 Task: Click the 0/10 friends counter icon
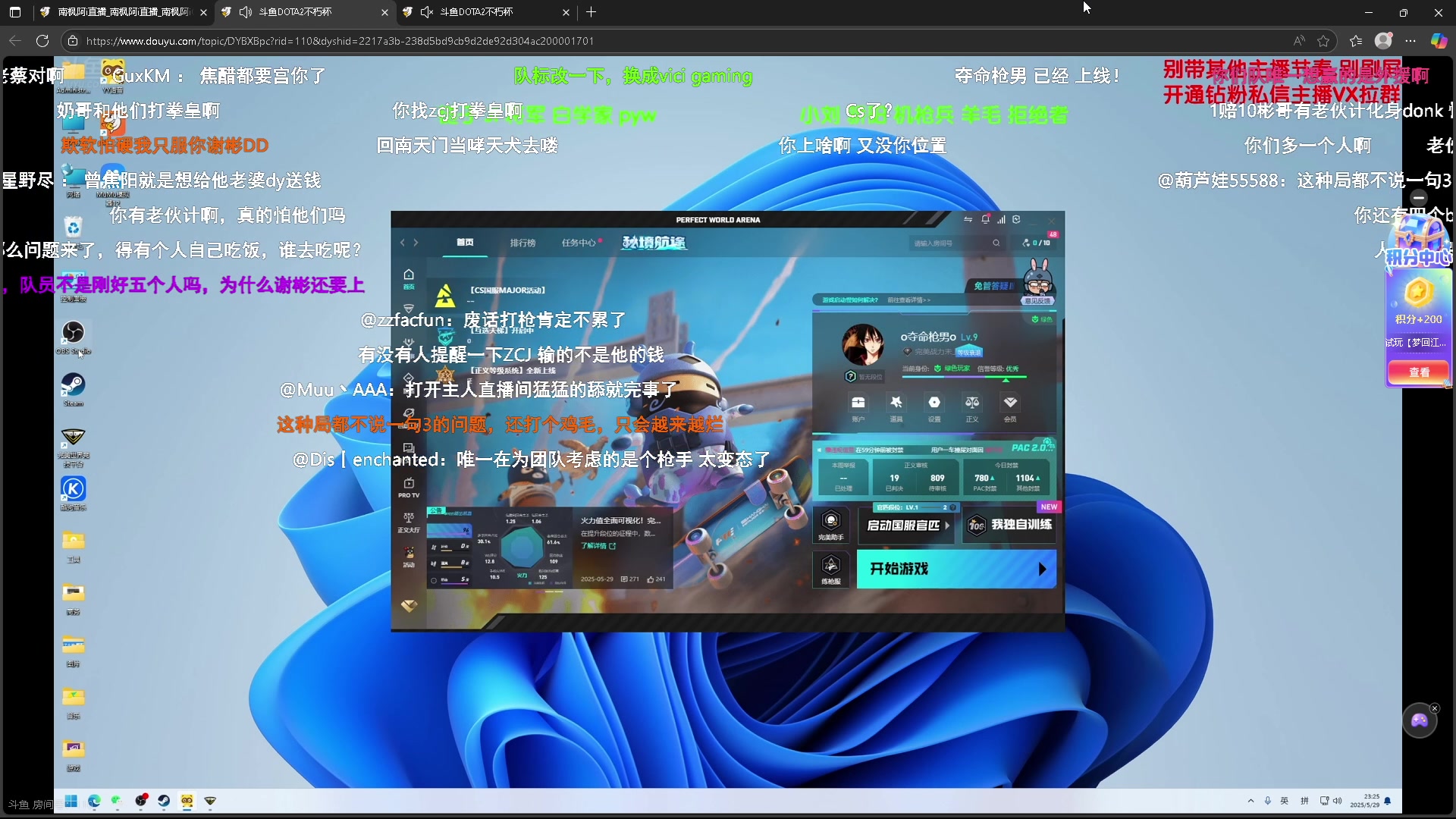click(x=1037, y=243)
